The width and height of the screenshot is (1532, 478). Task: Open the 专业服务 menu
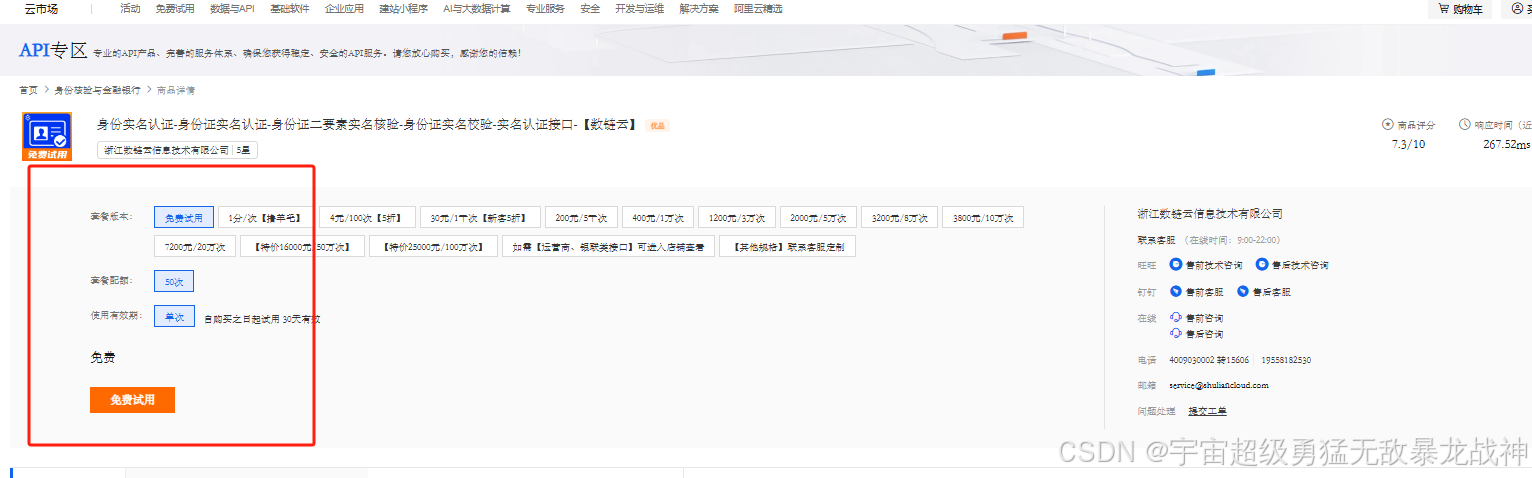(x=545, y=9)
